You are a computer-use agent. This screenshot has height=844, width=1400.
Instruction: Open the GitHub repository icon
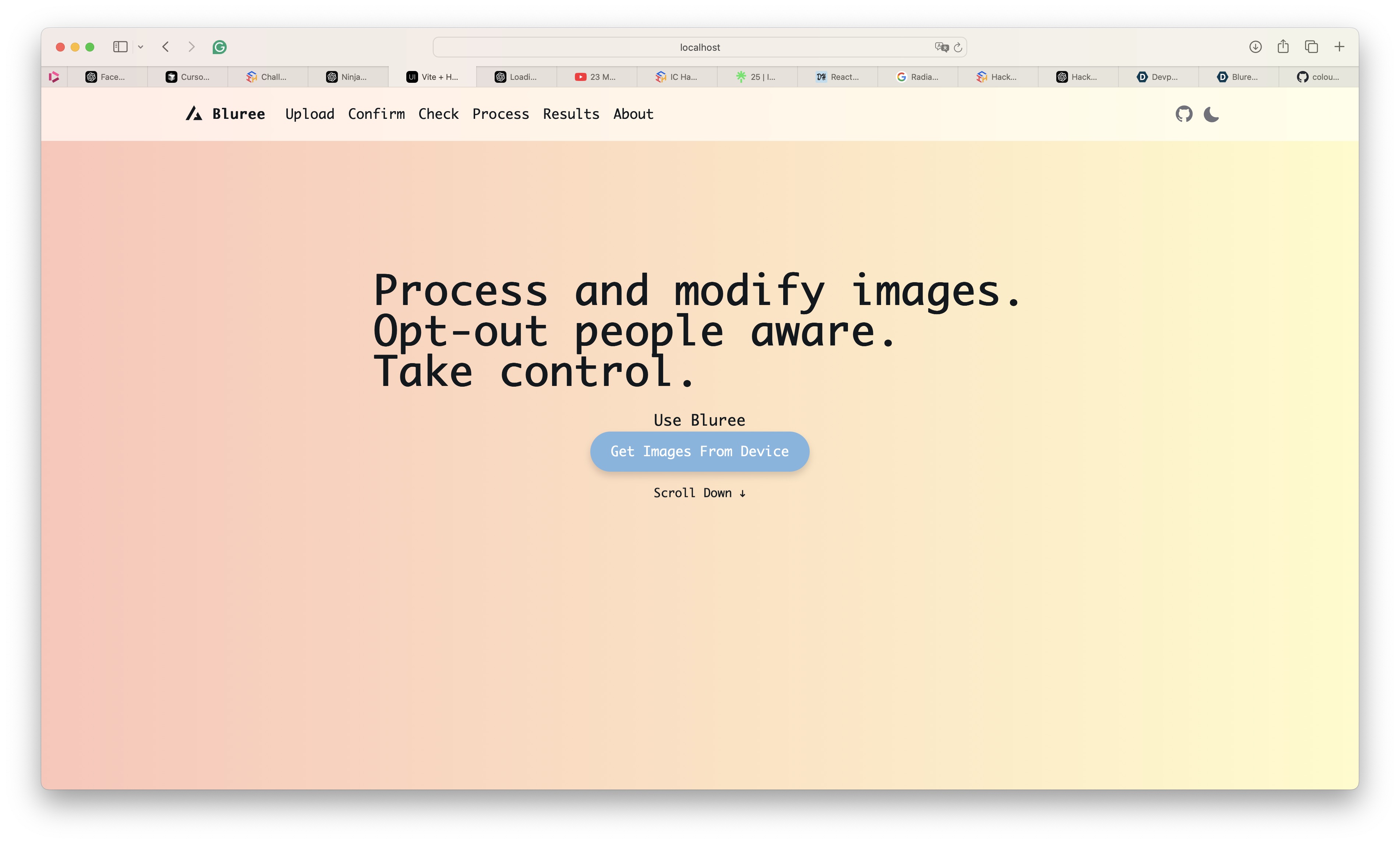(x=1184, y=114)
